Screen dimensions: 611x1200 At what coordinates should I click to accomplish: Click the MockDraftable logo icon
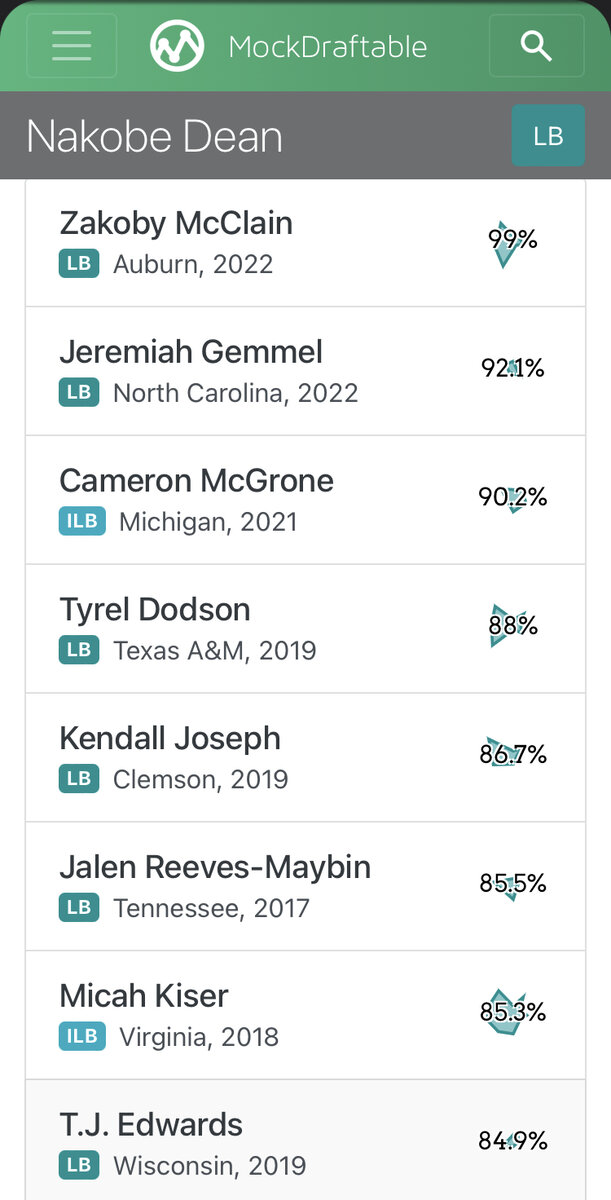(x=177, y=46)
